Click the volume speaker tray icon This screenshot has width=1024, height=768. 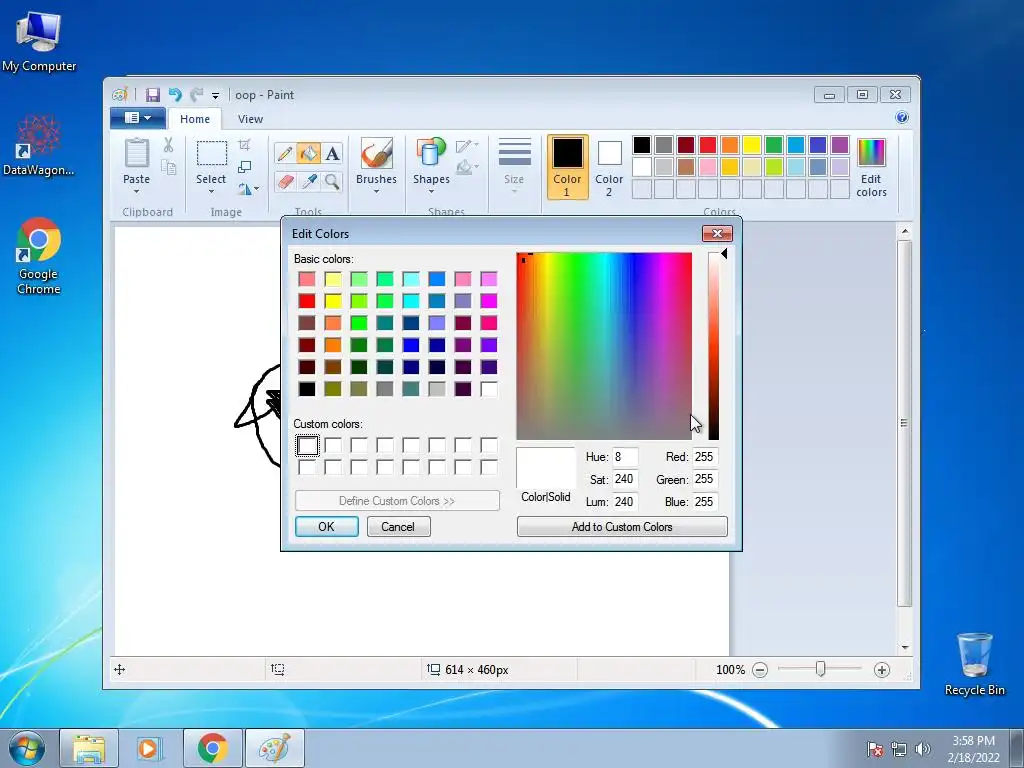922,749
